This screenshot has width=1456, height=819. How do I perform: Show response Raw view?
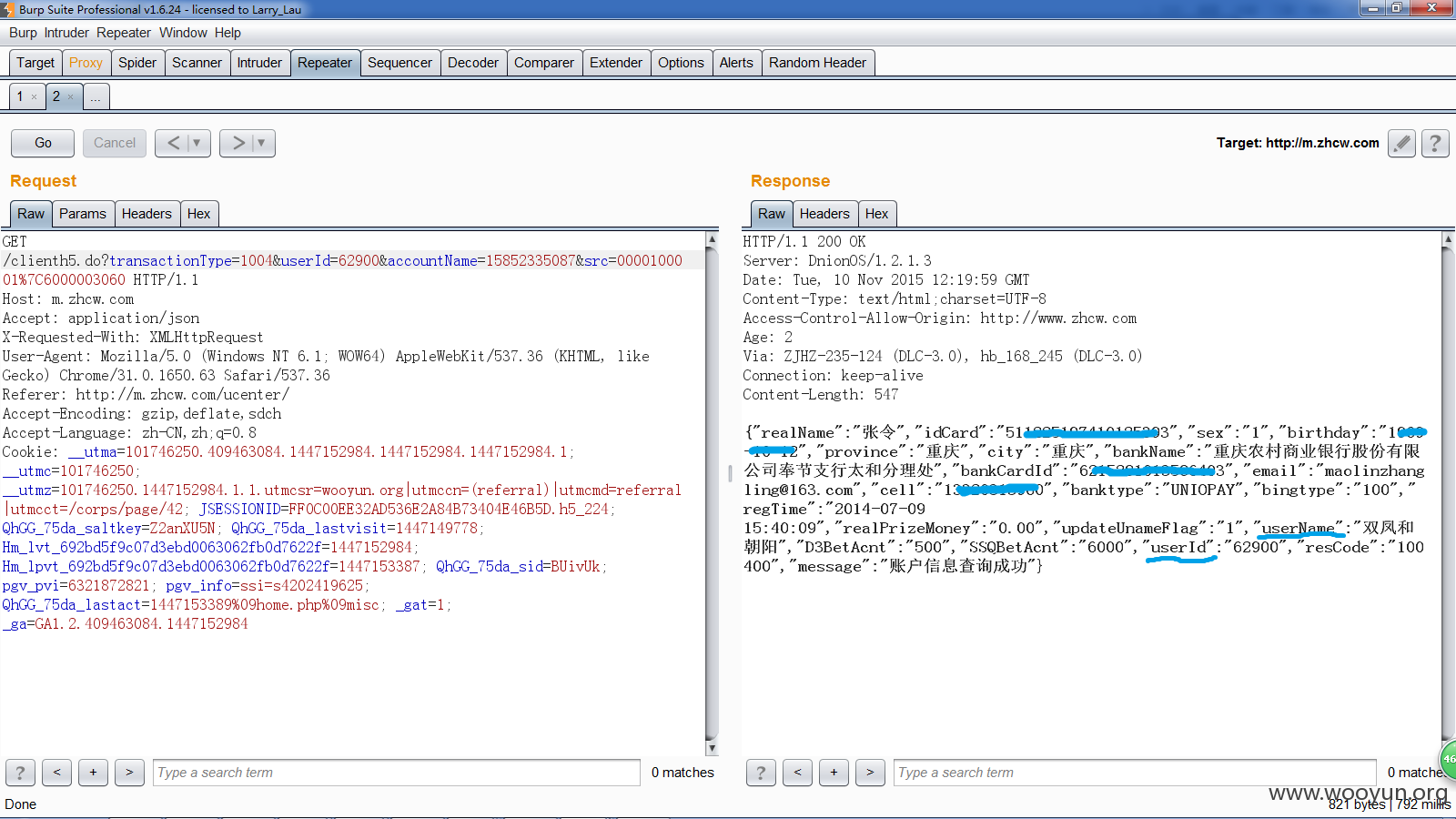pos(772,214)
